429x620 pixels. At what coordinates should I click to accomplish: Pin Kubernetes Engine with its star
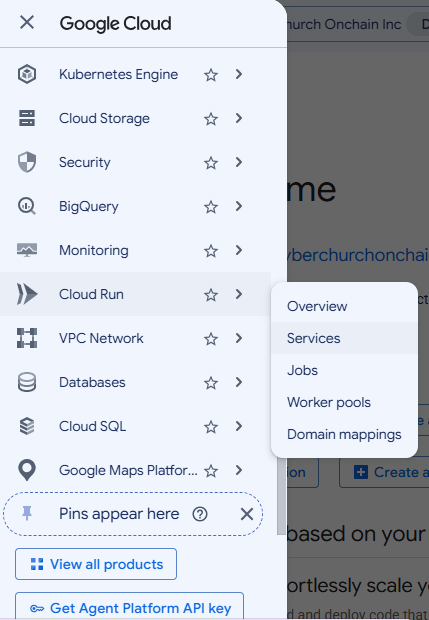(x=211, y=75)
